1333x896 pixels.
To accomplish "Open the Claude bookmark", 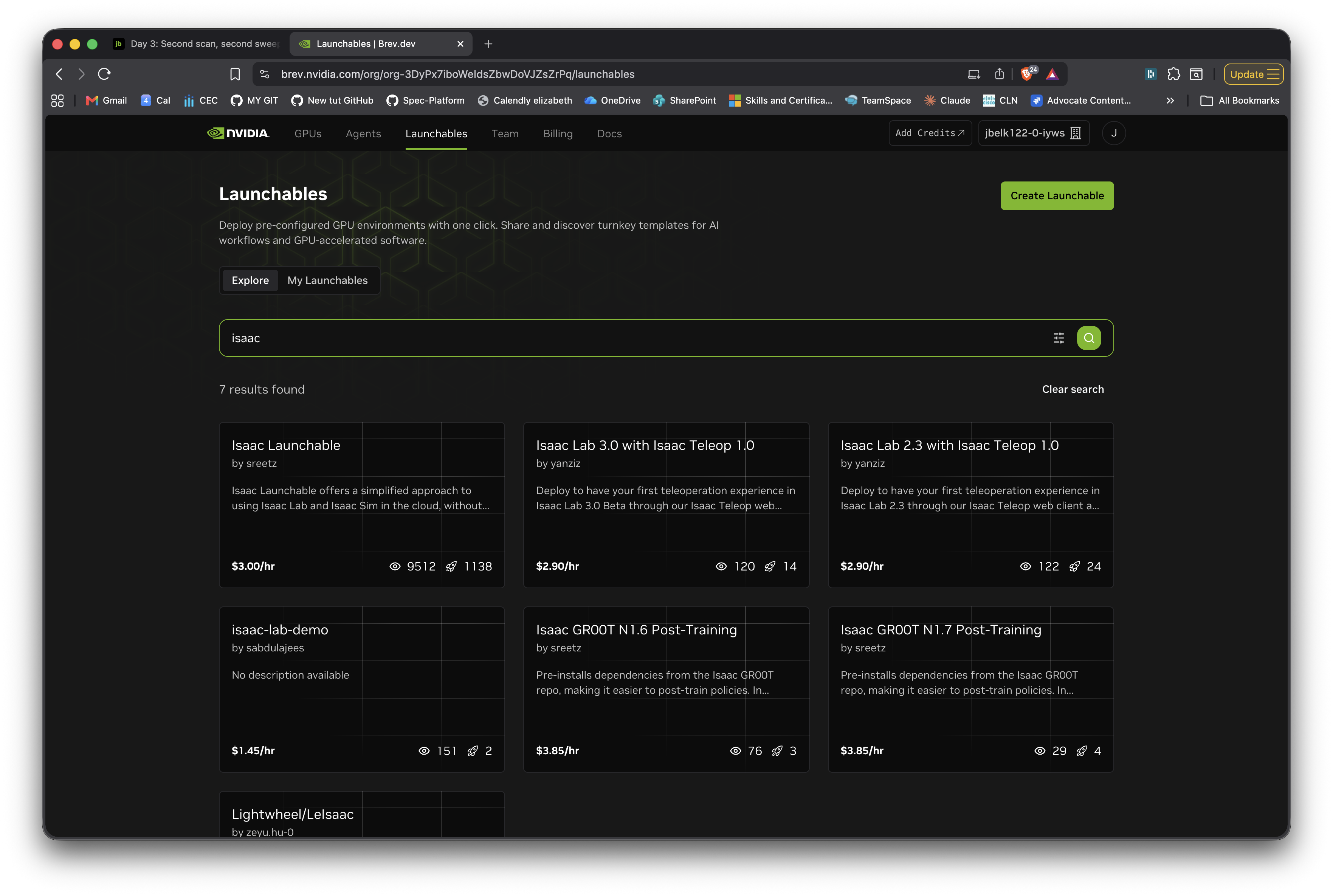I will pyautogui.click(x=947, y=101).
